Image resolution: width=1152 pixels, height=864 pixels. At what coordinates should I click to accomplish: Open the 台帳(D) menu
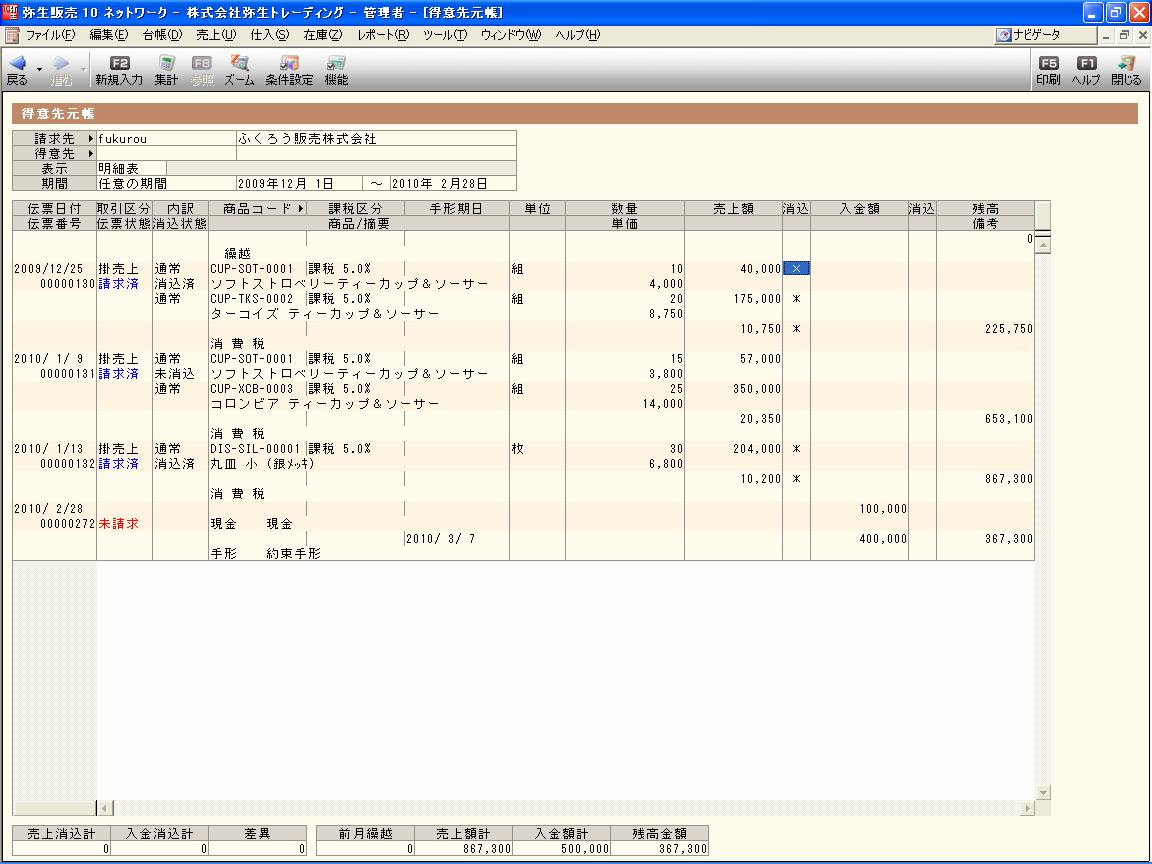162,35
